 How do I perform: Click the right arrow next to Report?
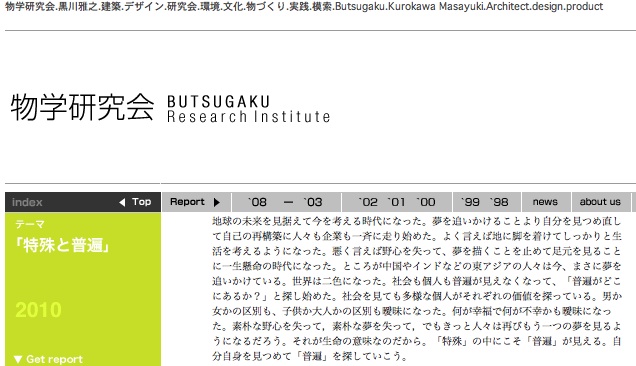pyautogui.click(x=217, y=202)
